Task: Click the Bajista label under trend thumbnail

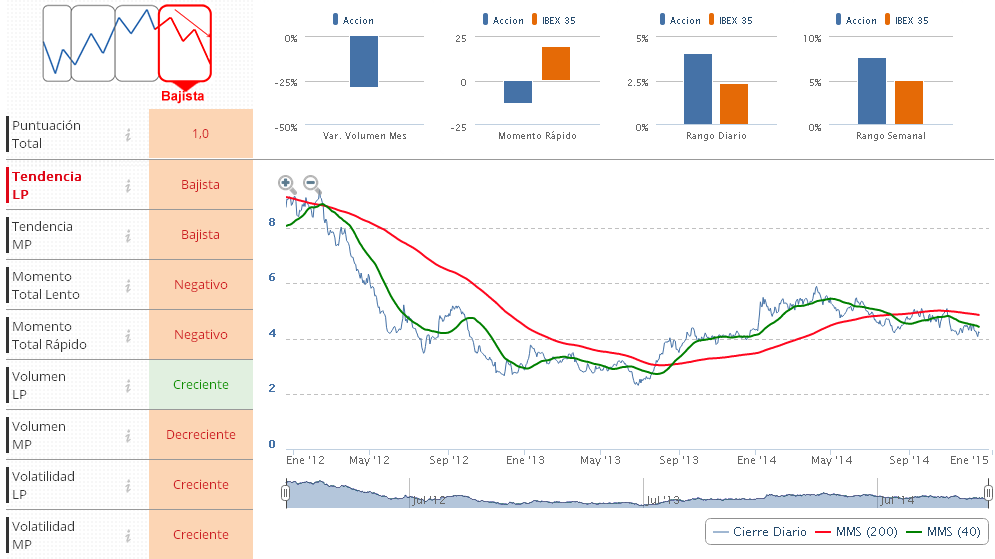Action: click(183, 96)
